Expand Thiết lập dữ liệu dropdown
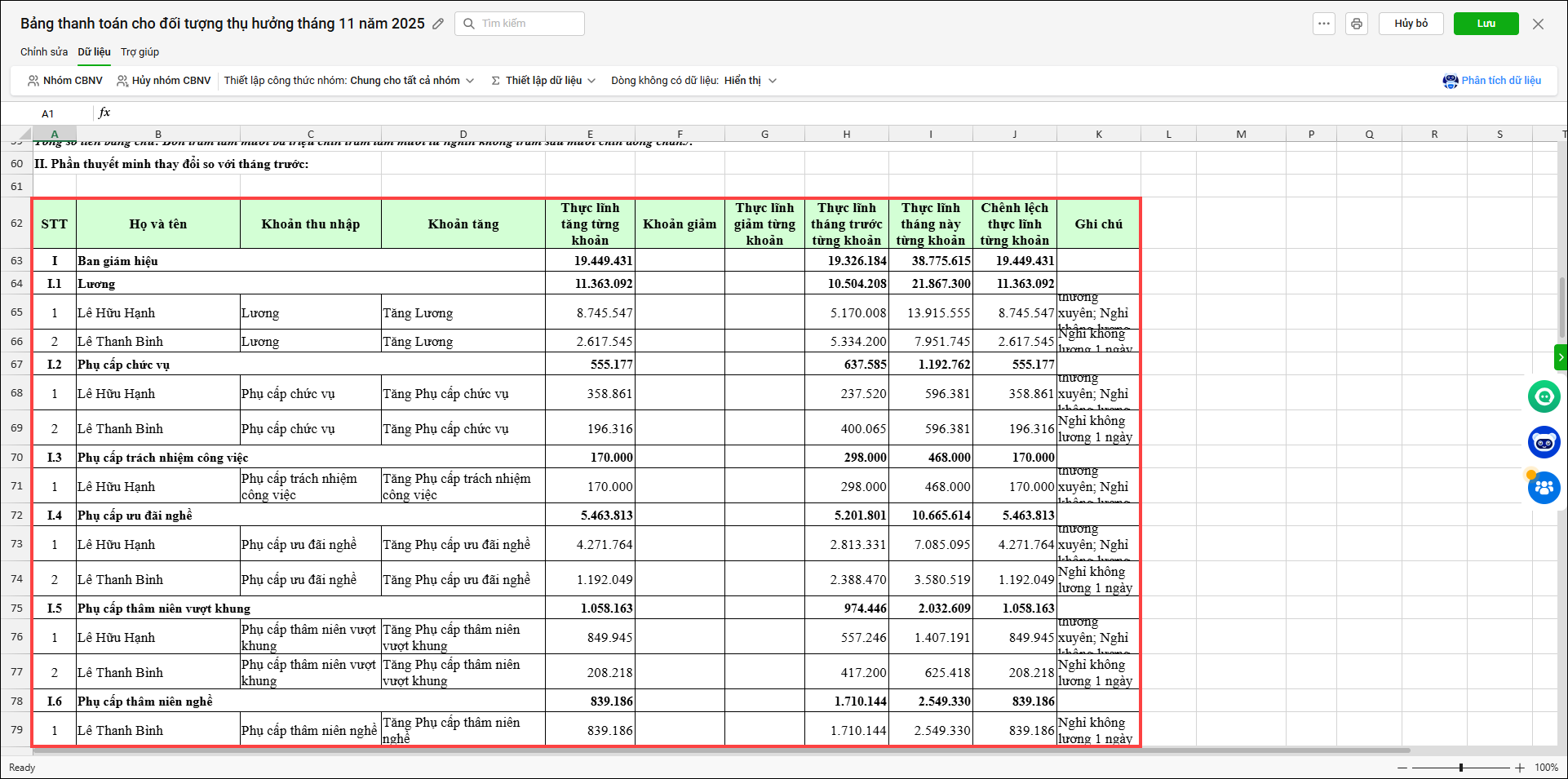The height and width of the screenshot is (779, 1568). [543, 81]
